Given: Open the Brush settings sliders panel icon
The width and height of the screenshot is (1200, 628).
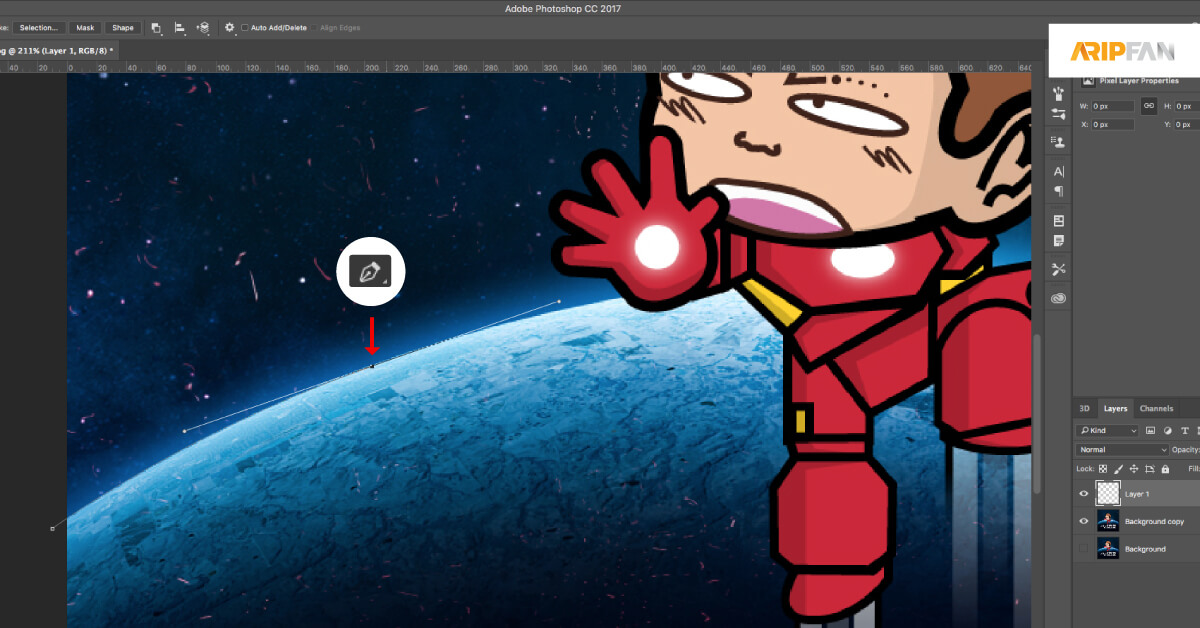Looking at the screenshot, I should pos(1059,115).
